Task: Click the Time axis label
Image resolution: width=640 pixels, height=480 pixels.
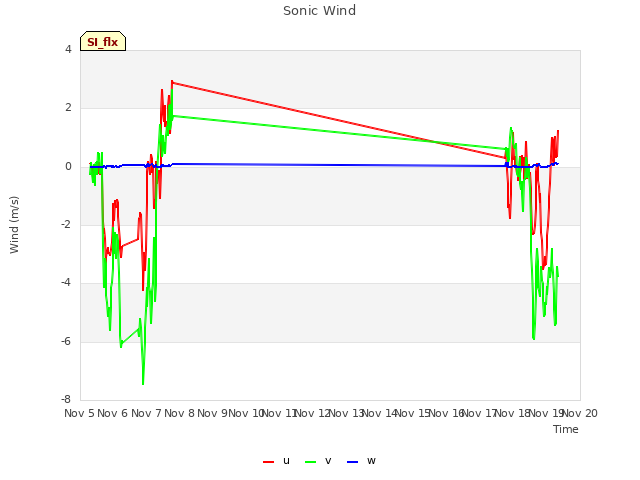Action: pos(566,429)
